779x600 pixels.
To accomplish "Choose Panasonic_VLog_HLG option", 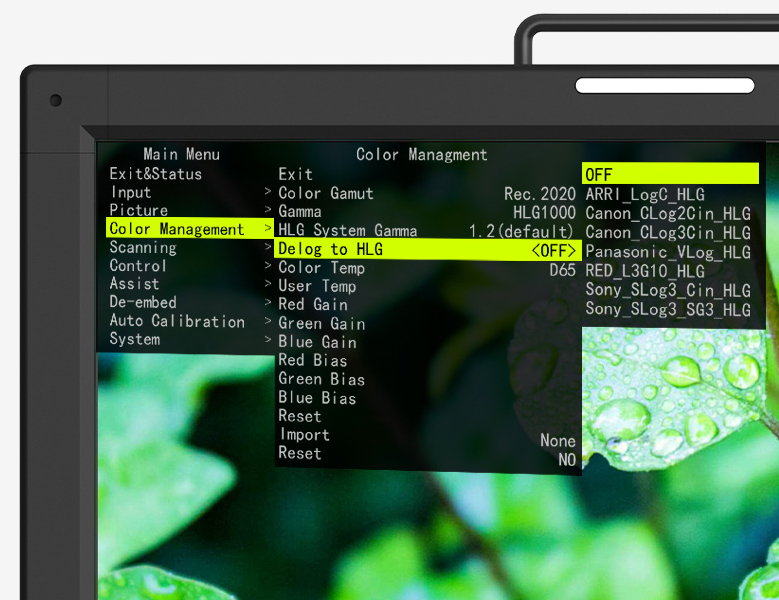I will pyautogui.click(x=668, y=252).
